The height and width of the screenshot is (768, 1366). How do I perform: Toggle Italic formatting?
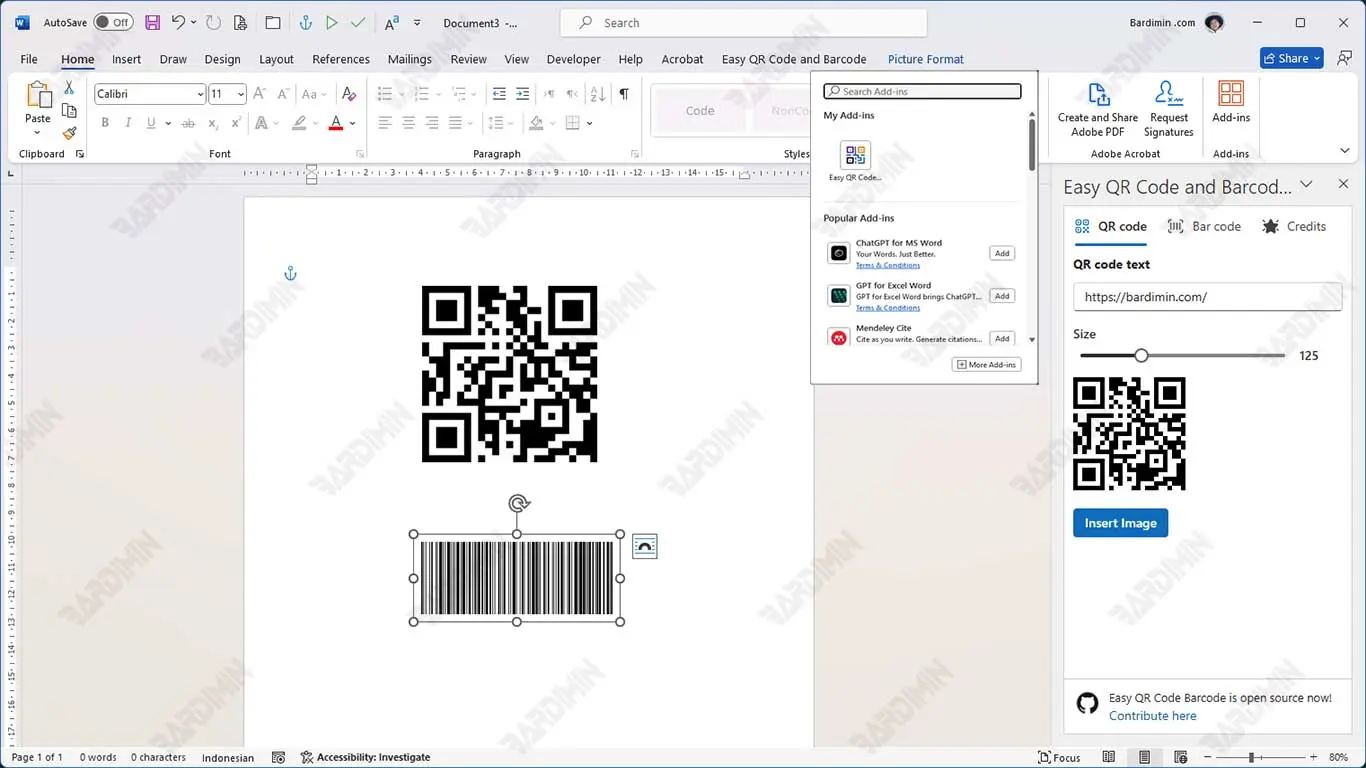[128, 123]
